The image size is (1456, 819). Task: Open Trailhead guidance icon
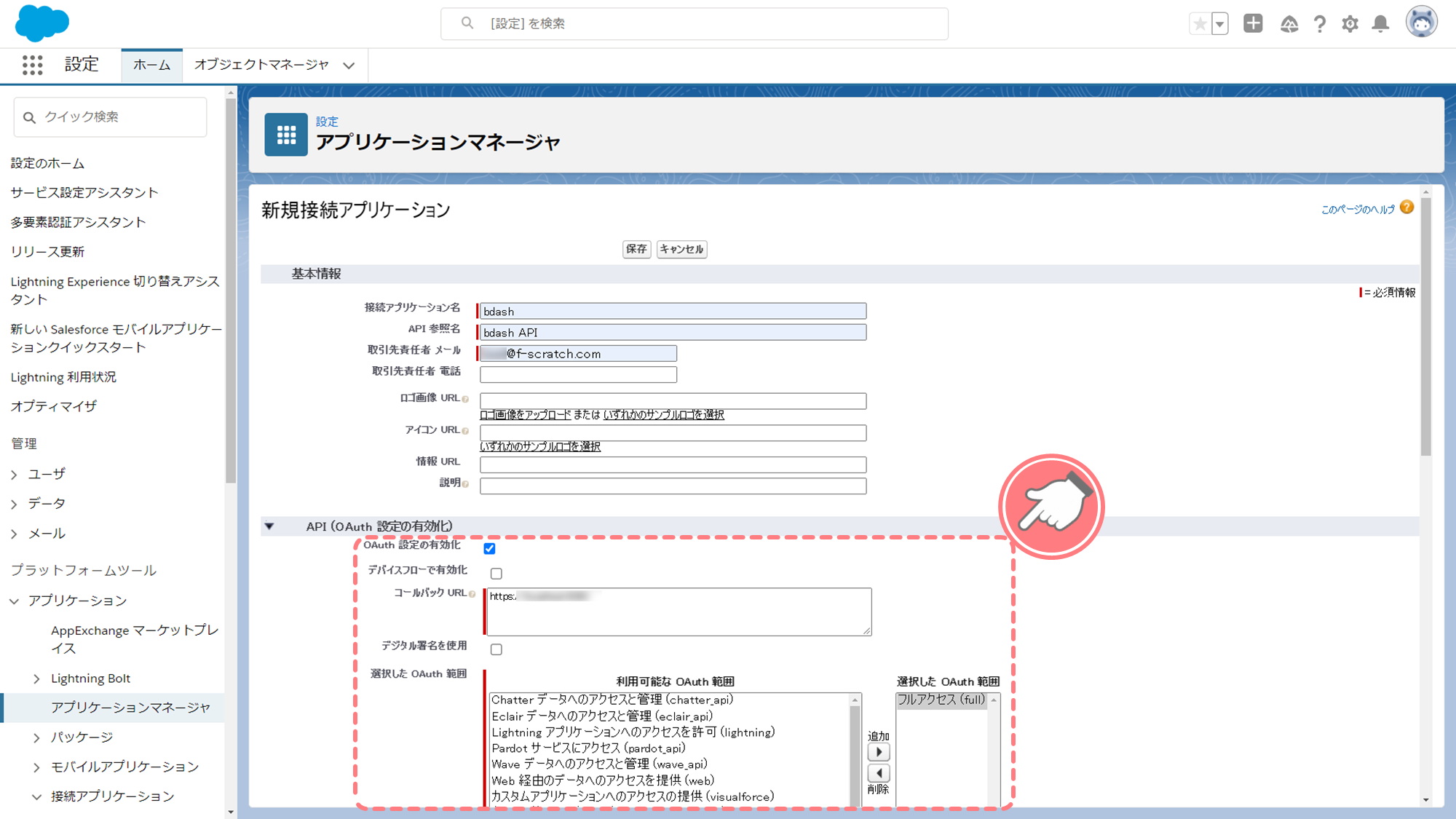[x=1289, y=24]
